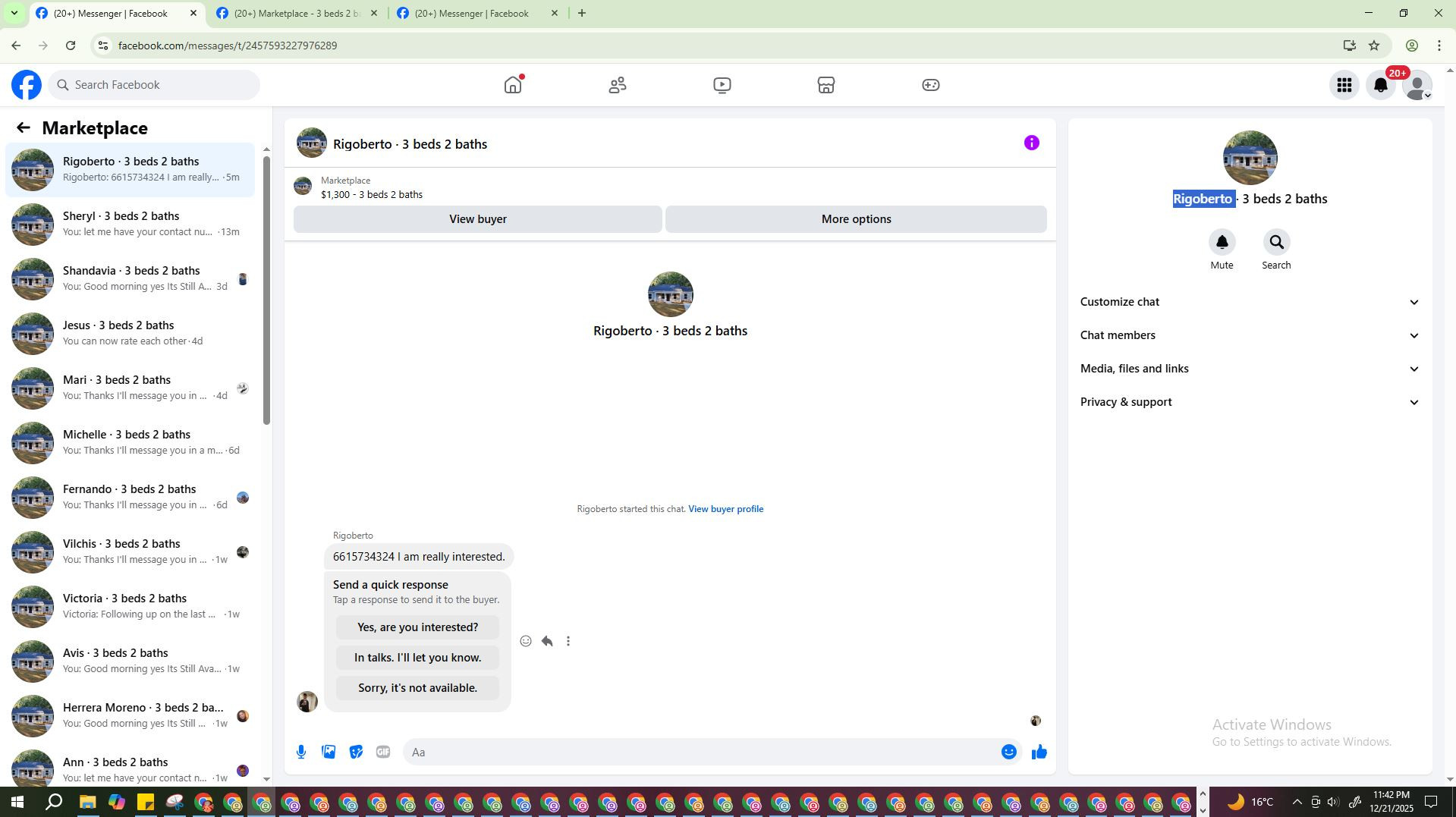Viewport: 1456px width, 817px height.
Task: Open more options dots beside the message
Action: (568, 641)
